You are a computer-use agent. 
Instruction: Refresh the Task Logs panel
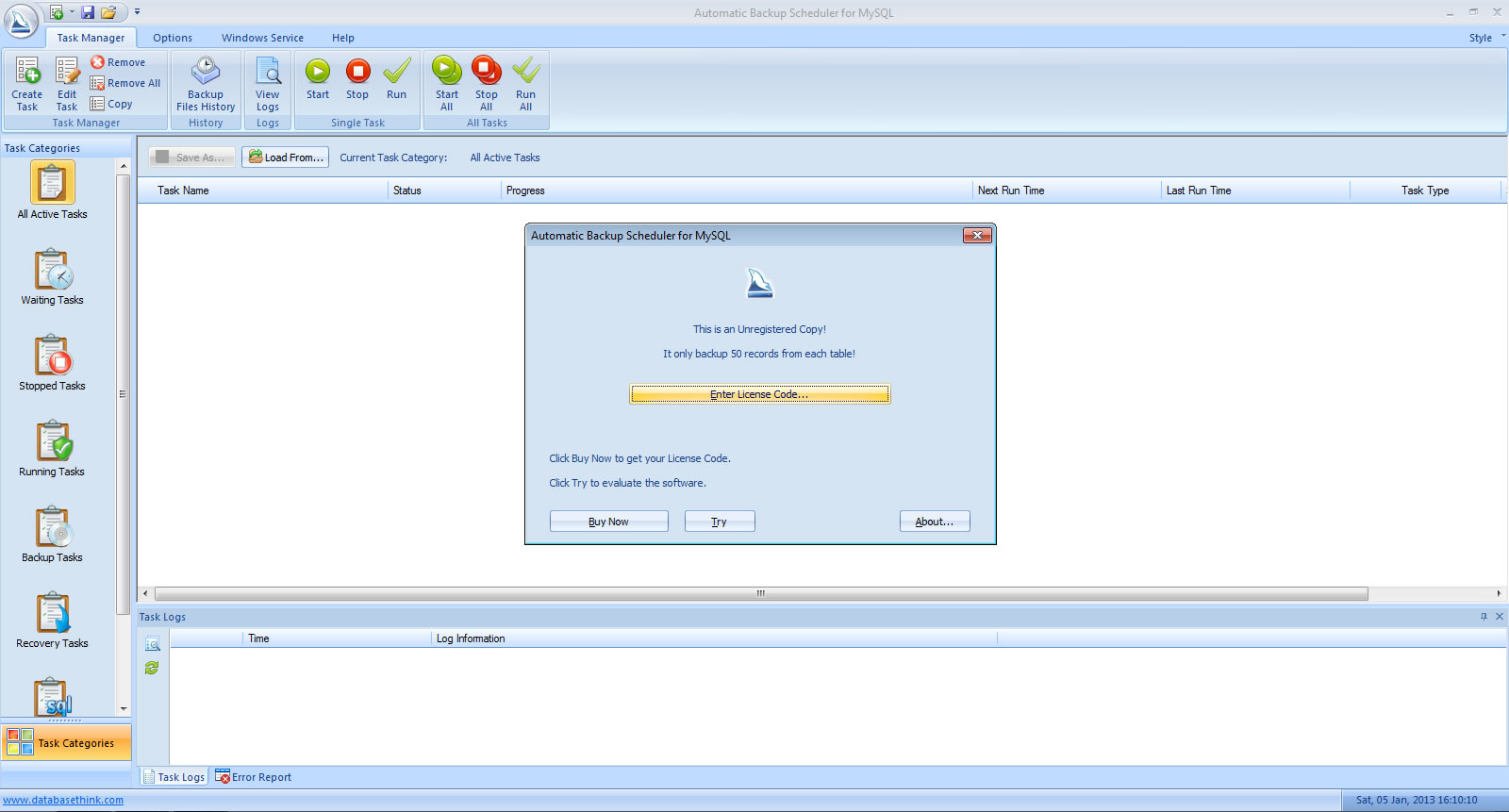tap(152, 668)
